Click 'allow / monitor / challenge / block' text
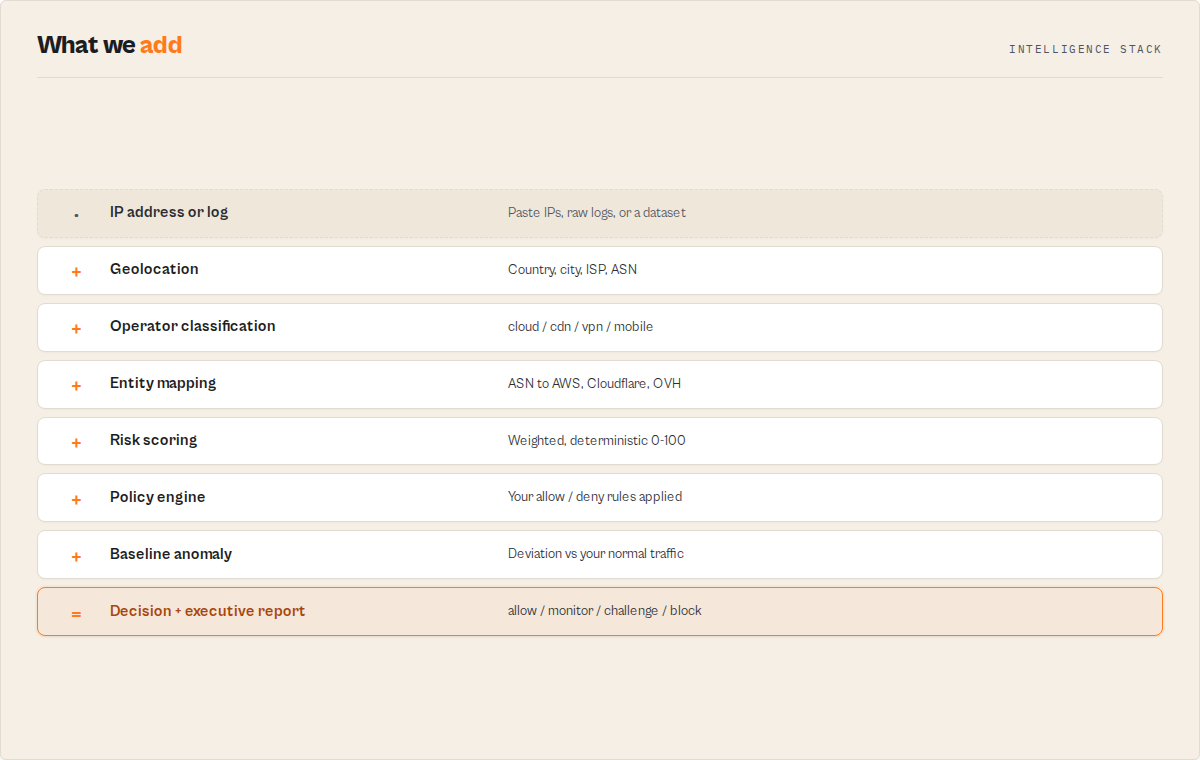This screenshot has width=1200, height=760. click(x=605, y=611)
